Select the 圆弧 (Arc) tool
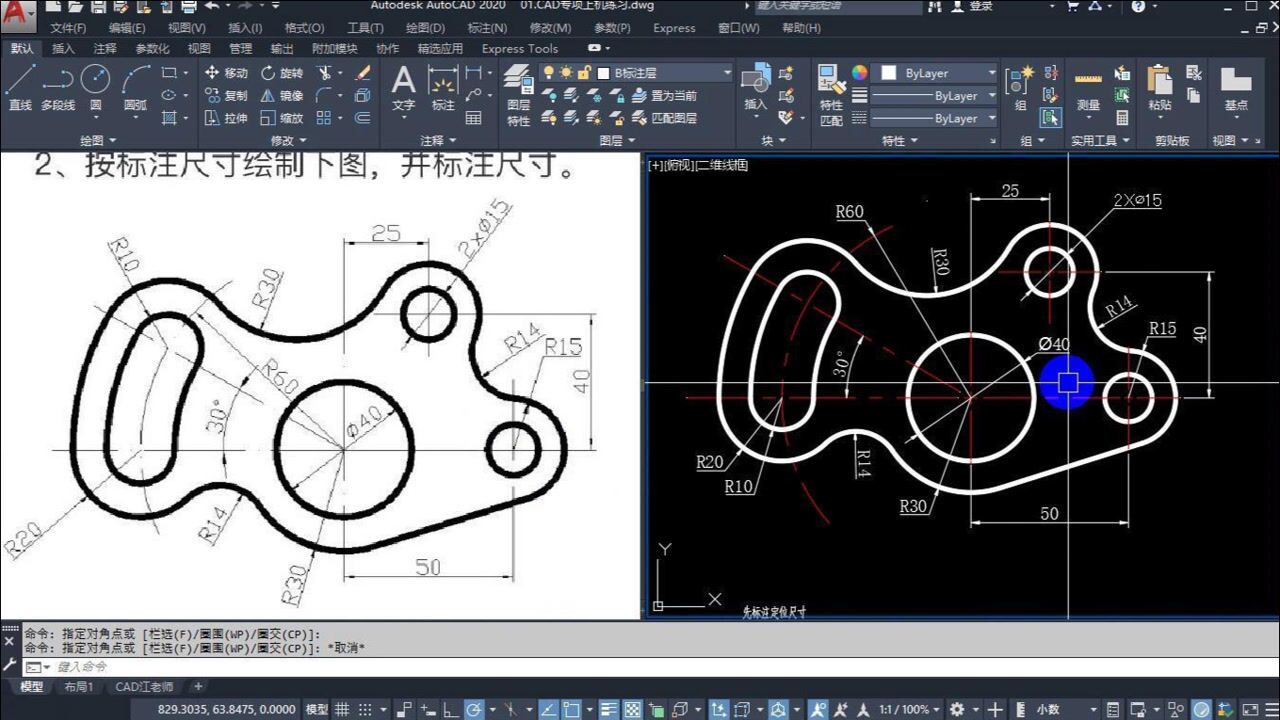The image size is (1280, 720). point(135,87)
